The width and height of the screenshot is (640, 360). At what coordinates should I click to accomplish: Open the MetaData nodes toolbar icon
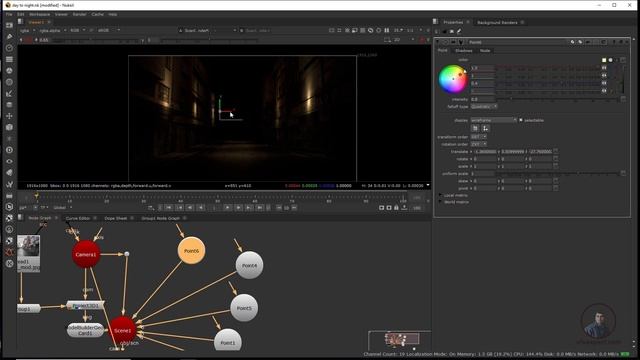9,173
